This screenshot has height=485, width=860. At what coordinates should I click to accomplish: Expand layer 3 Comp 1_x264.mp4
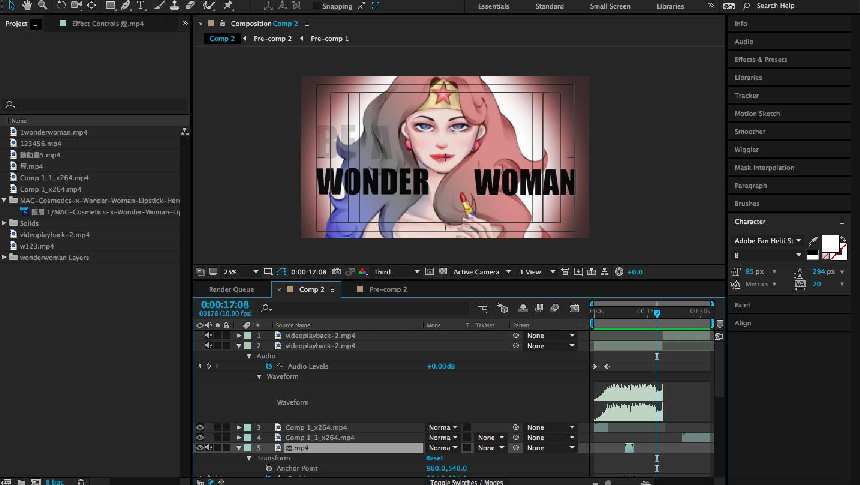coord(239,427)
